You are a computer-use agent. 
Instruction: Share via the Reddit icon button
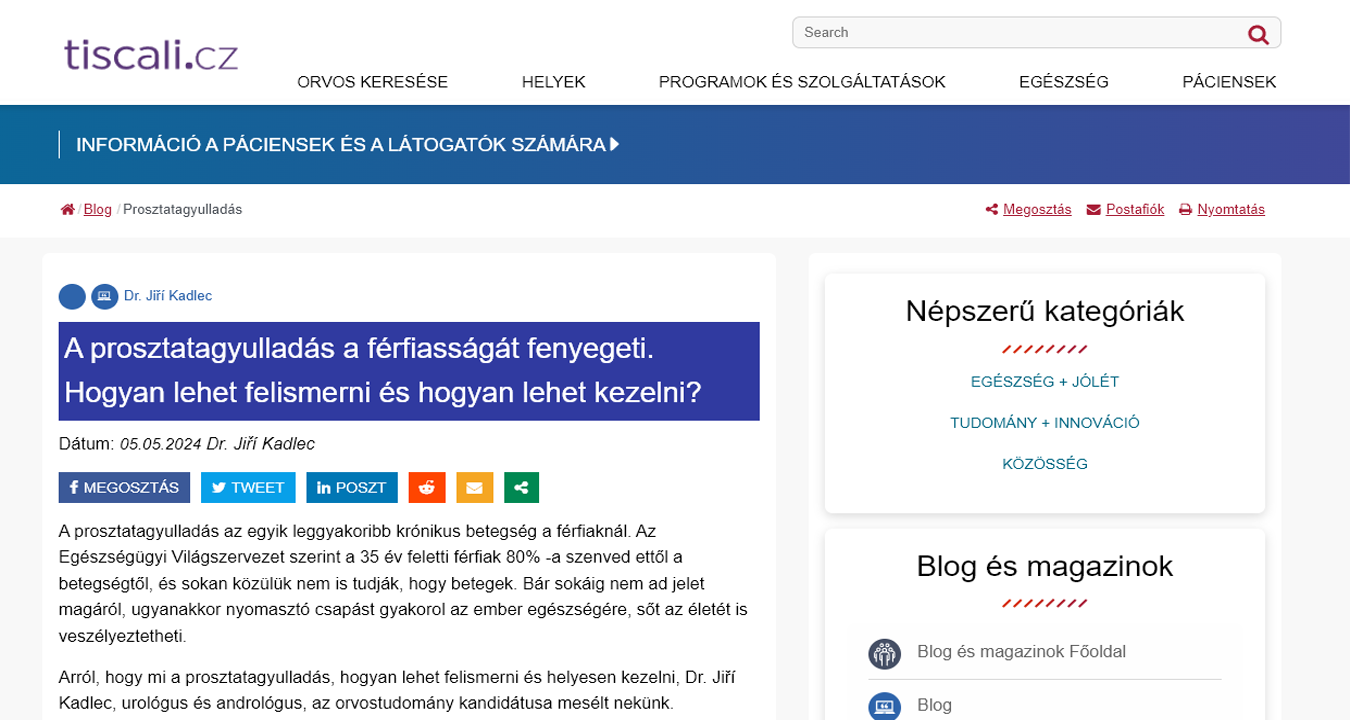[427, 487]
